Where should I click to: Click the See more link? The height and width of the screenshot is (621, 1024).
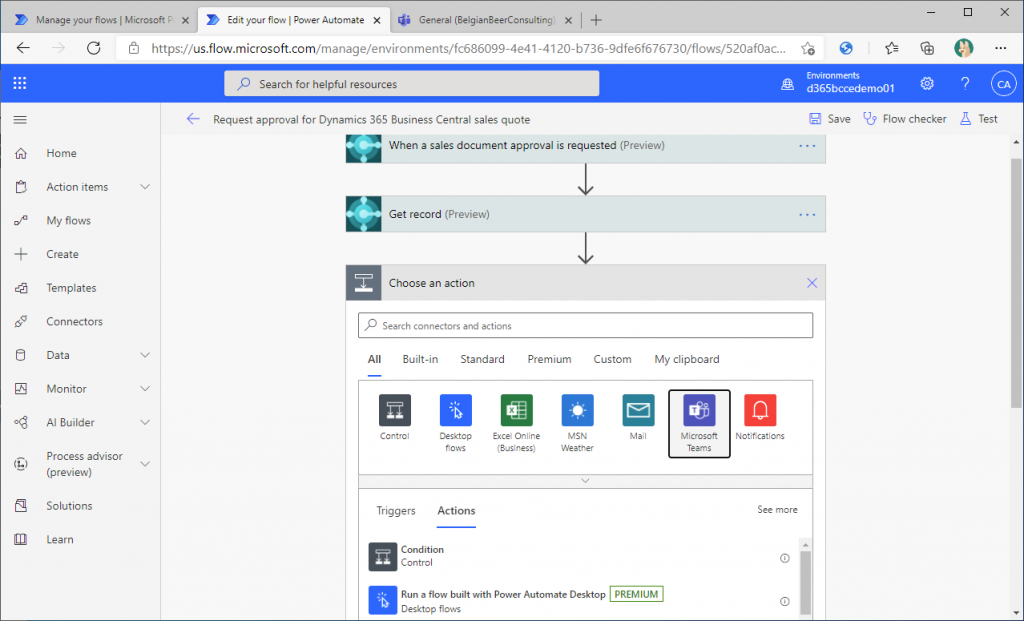pyautogui.click(x=777, y=509)
